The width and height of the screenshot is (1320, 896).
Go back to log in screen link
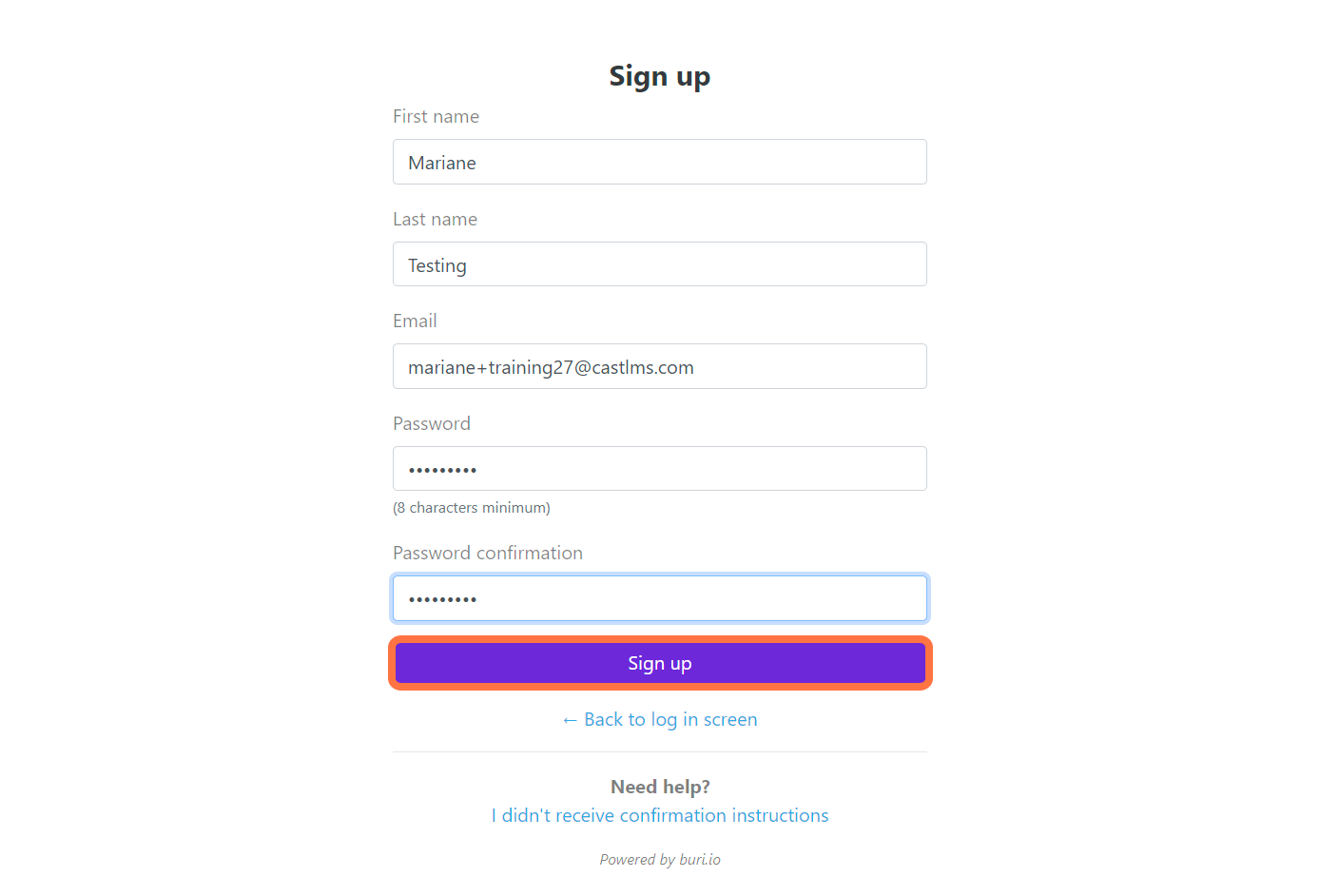point(670,720)
